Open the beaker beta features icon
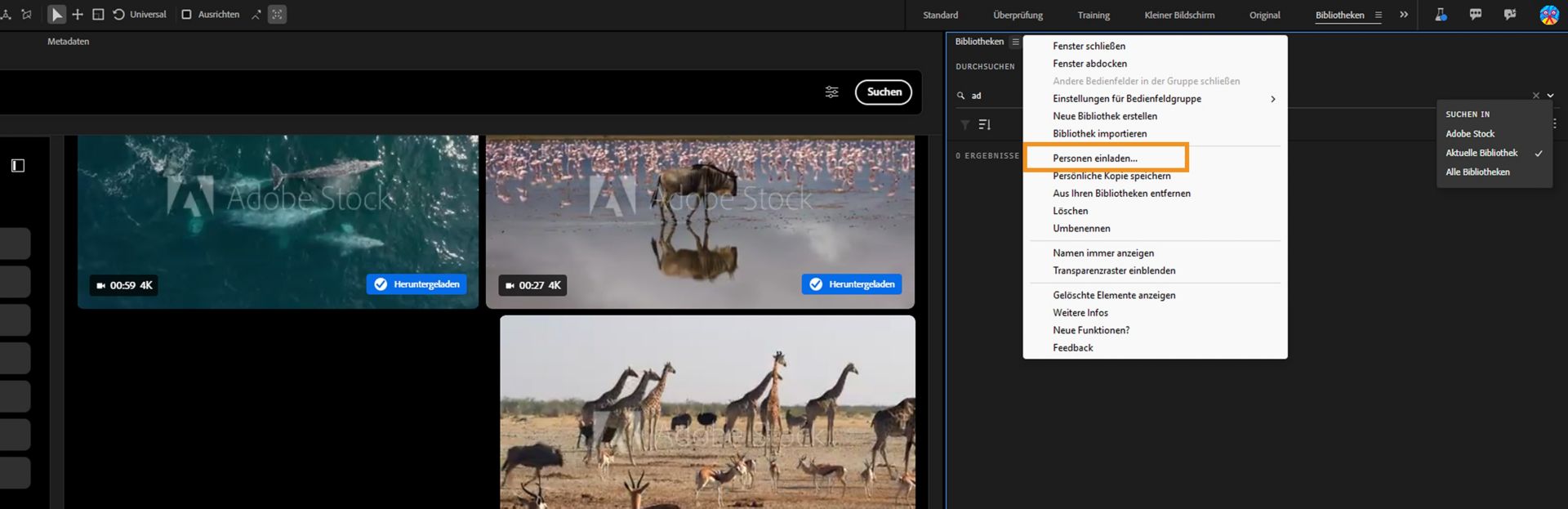The height and width of the screenshot is (509, 1568). tap(1441, 15)
